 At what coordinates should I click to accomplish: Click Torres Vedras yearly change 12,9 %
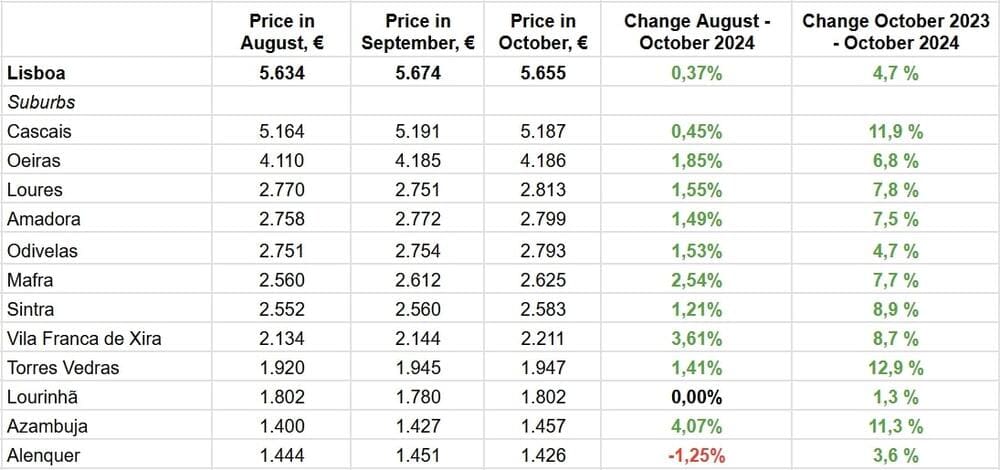tap(897, 367)
